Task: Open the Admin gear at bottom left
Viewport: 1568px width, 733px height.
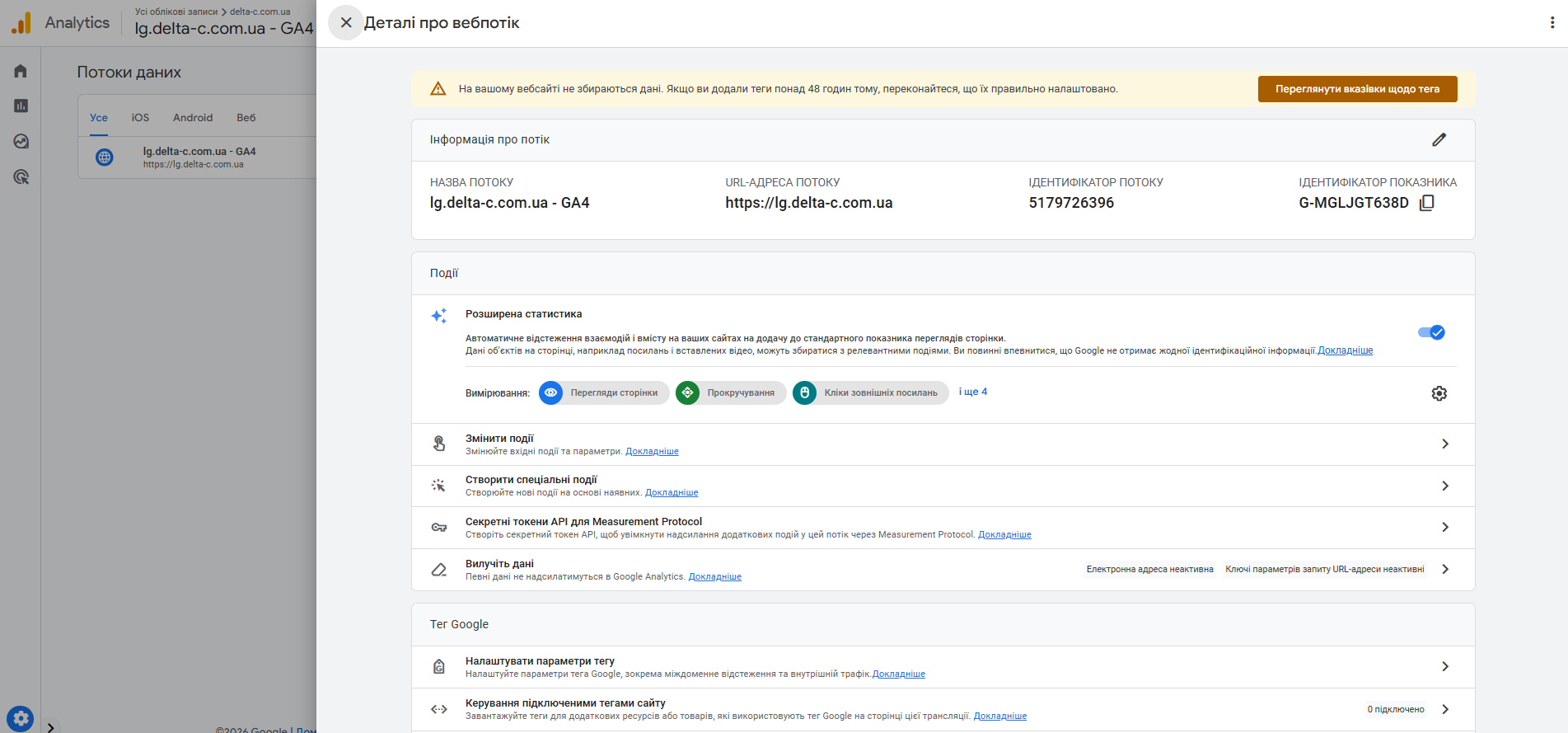Action: click(x=21, y=719)
